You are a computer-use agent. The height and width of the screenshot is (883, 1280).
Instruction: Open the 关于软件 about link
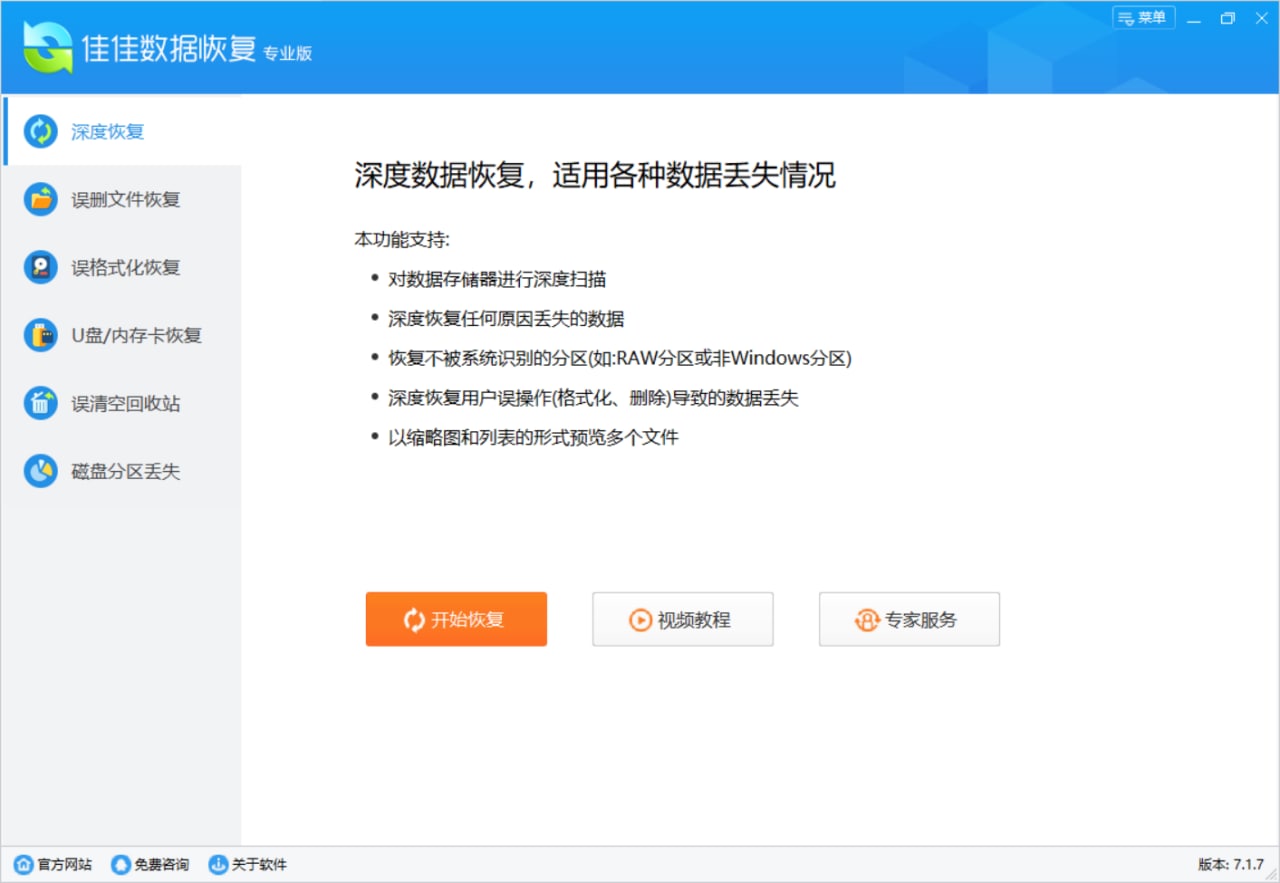(259, 865)
